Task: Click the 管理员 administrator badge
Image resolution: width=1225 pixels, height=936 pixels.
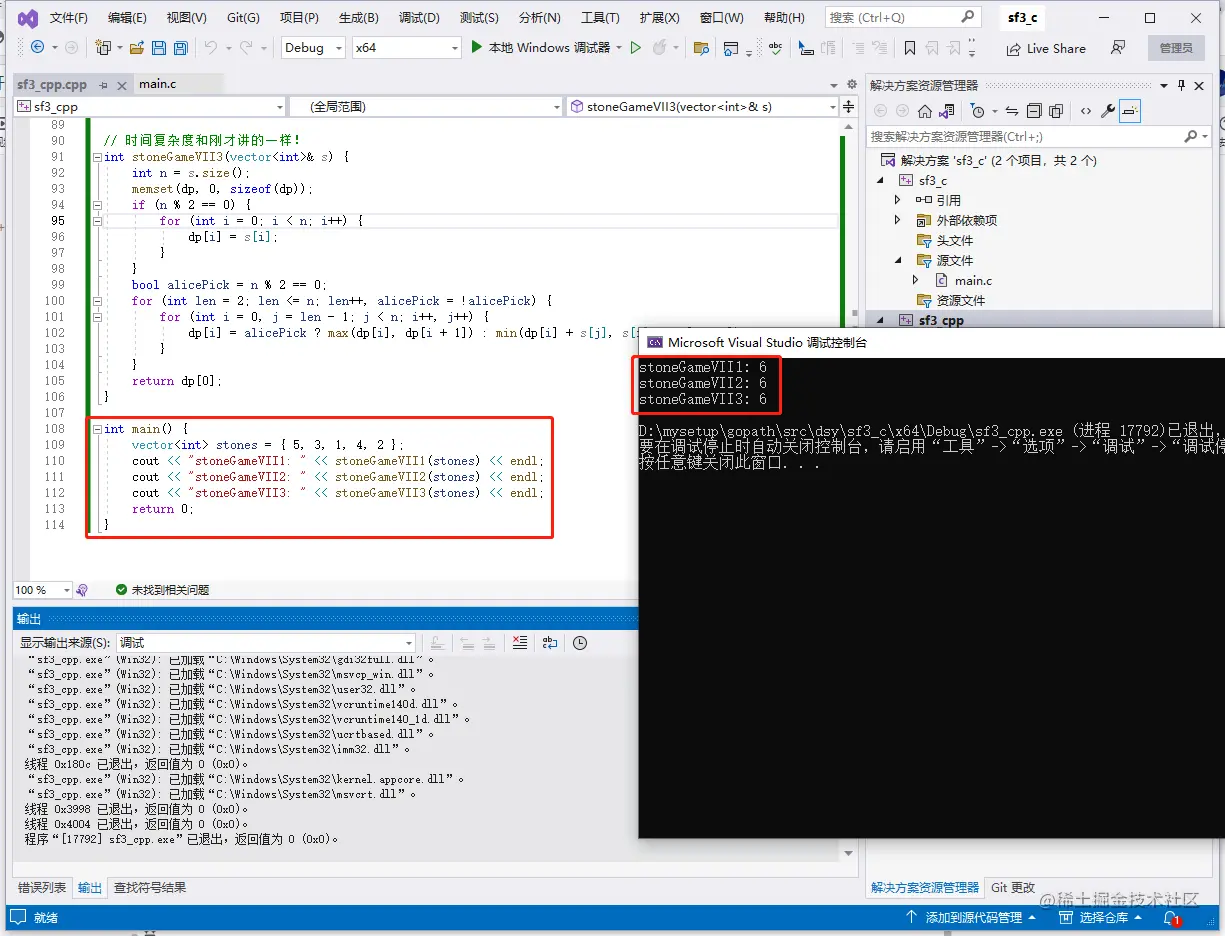Action: 1175,48
